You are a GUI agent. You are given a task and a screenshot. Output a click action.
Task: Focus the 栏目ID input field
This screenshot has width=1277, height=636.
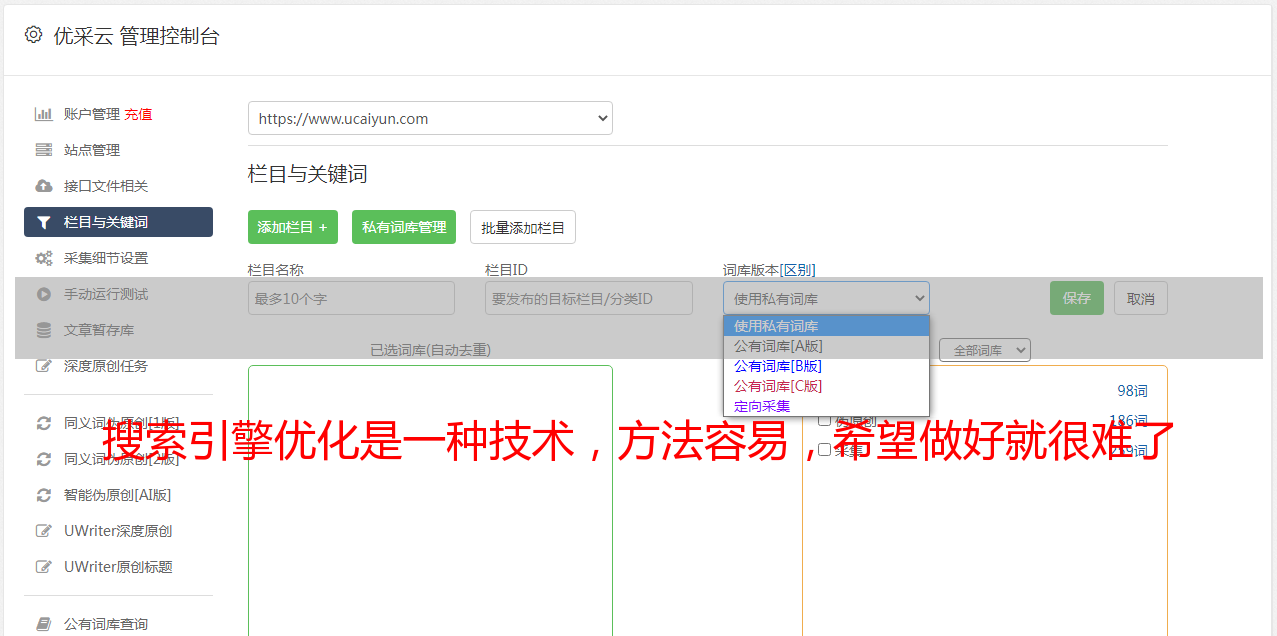pyautogui.click(x=589, y=298)
